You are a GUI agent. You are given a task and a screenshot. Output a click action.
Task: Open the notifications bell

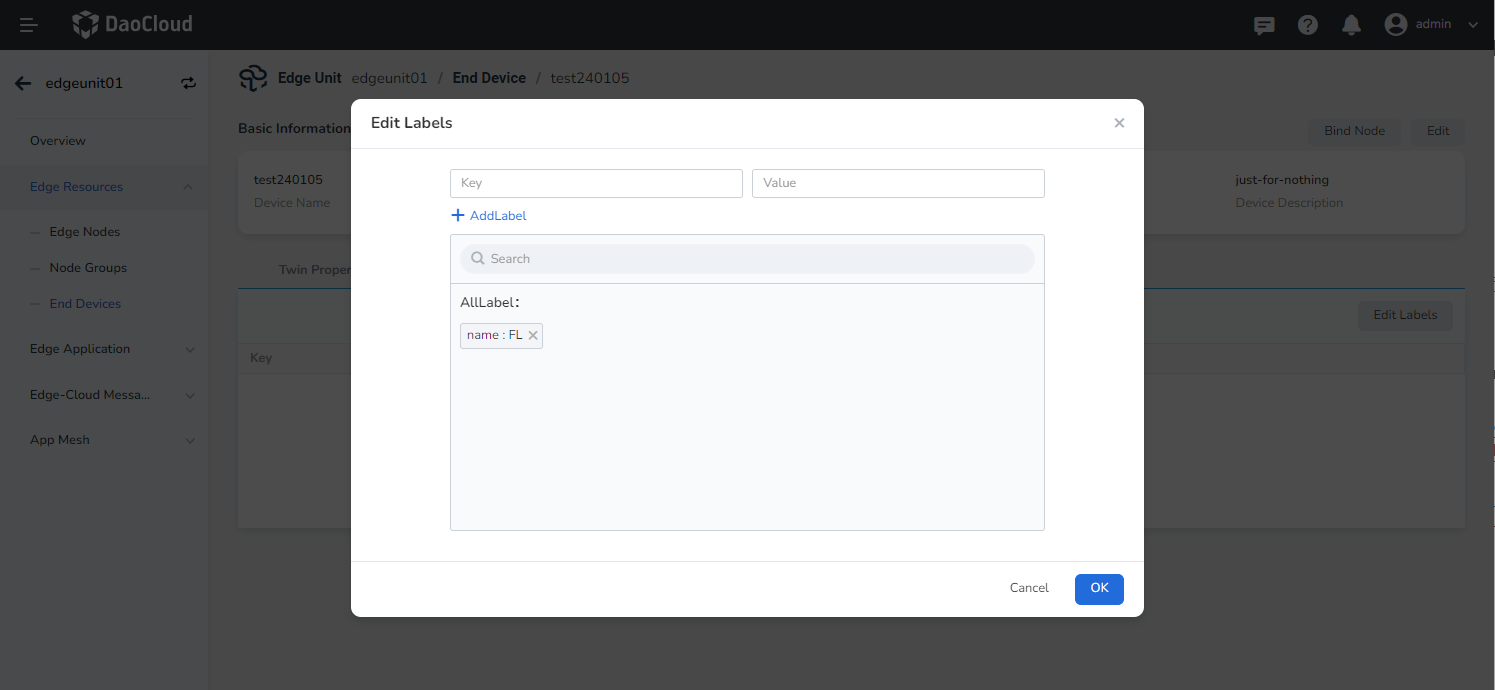(x=1351, y=25)
